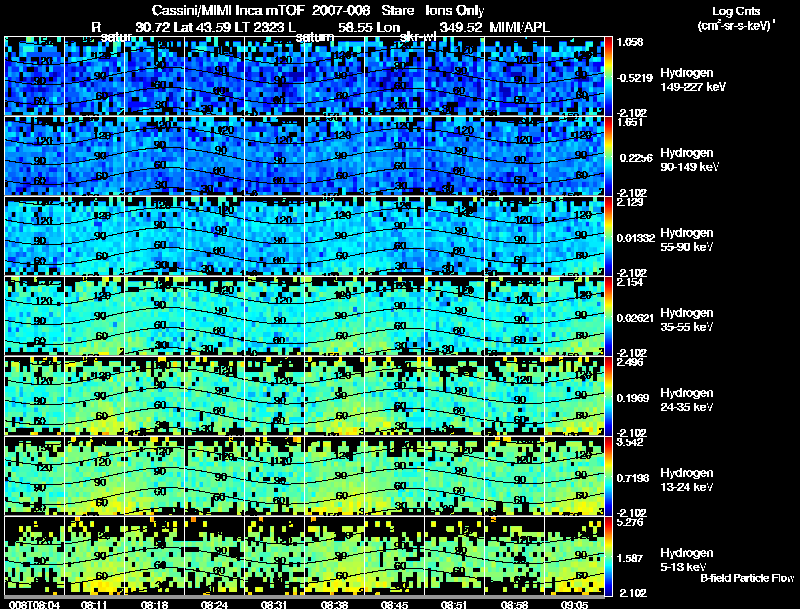Click the 0.02621 color scale value
Viewport: 800px width, 609px height.
635,318
